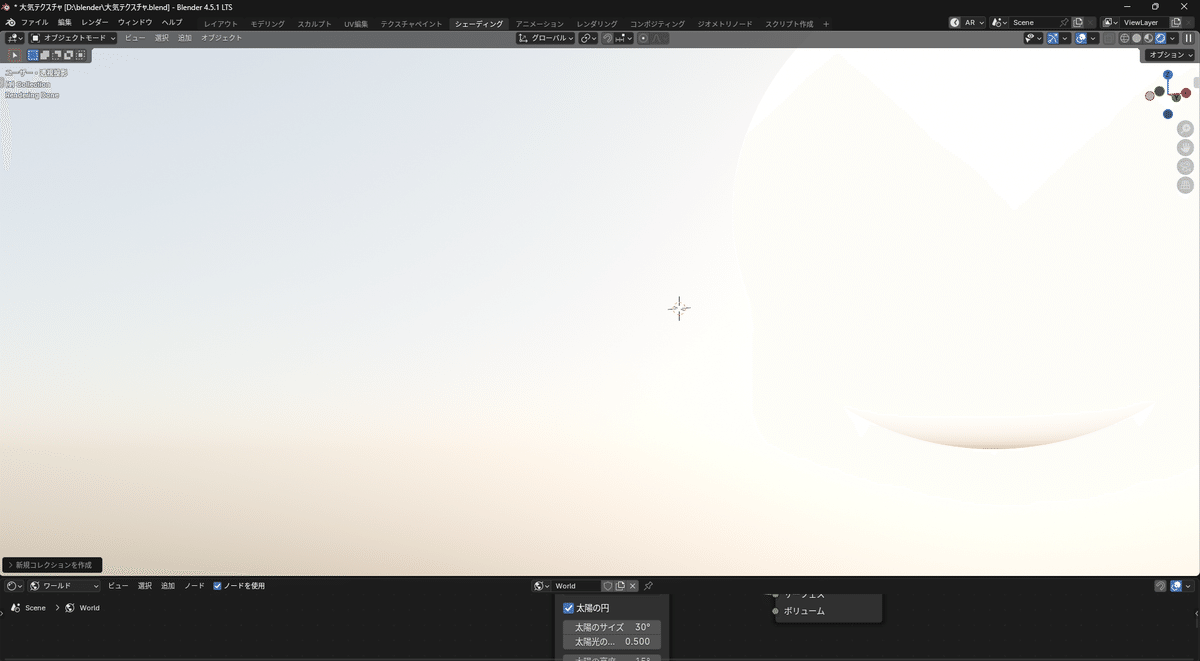Click the red X axis gizmo handle
Screen dimensions: 1200x661
(1185, 93)
